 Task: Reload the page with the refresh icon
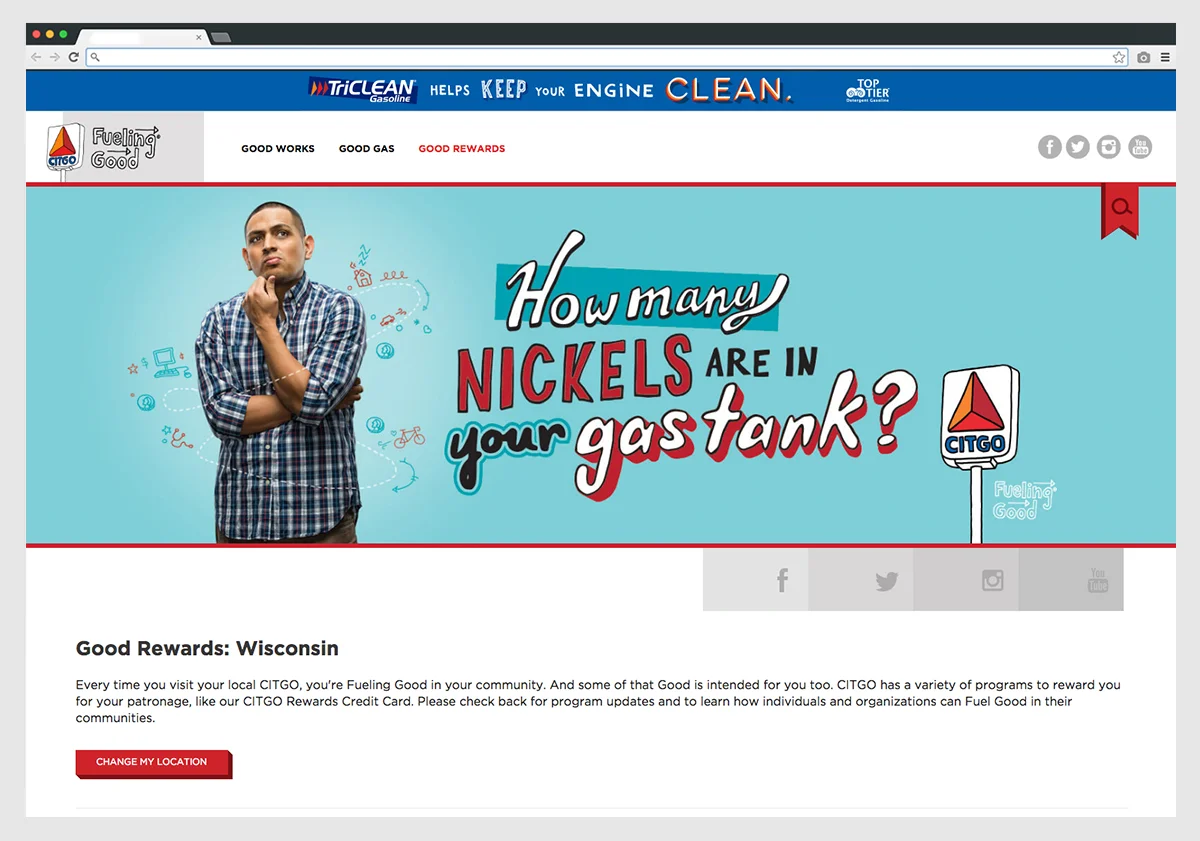pyautogui.click(x=73, y=58)
